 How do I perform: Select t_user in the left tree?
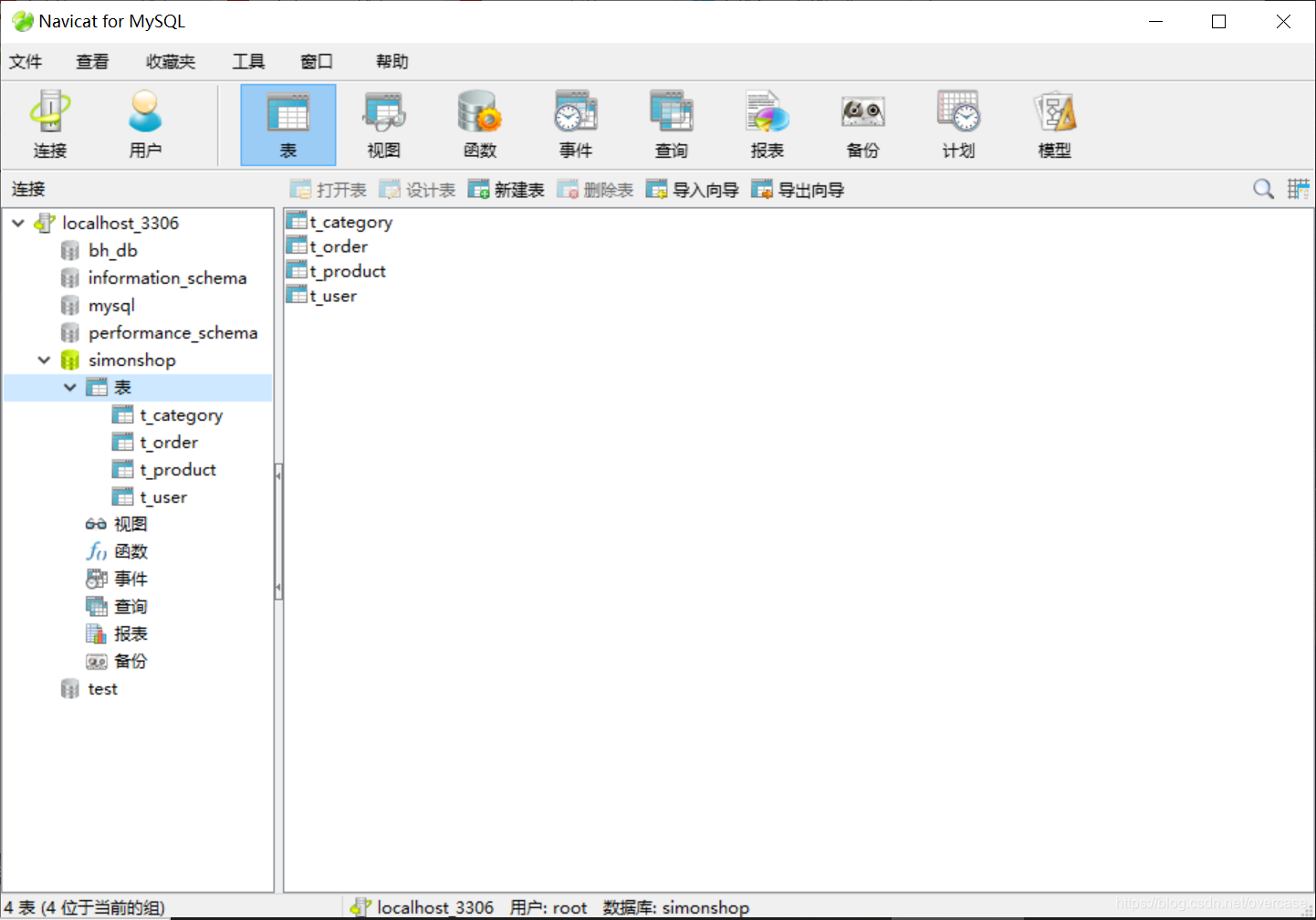pos(162,497)
